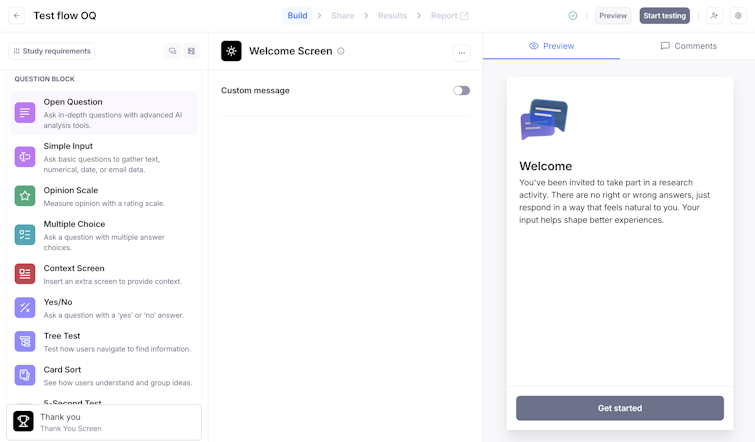This screenshot has width=755, height=442.
Task: Click the Thank you trophy icon
Action: (x=23, y=421)
